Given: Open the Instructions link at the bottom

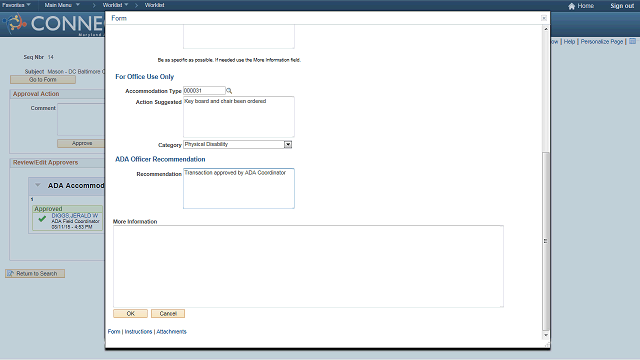Looking at the screenshot, I should pos(138,331).
